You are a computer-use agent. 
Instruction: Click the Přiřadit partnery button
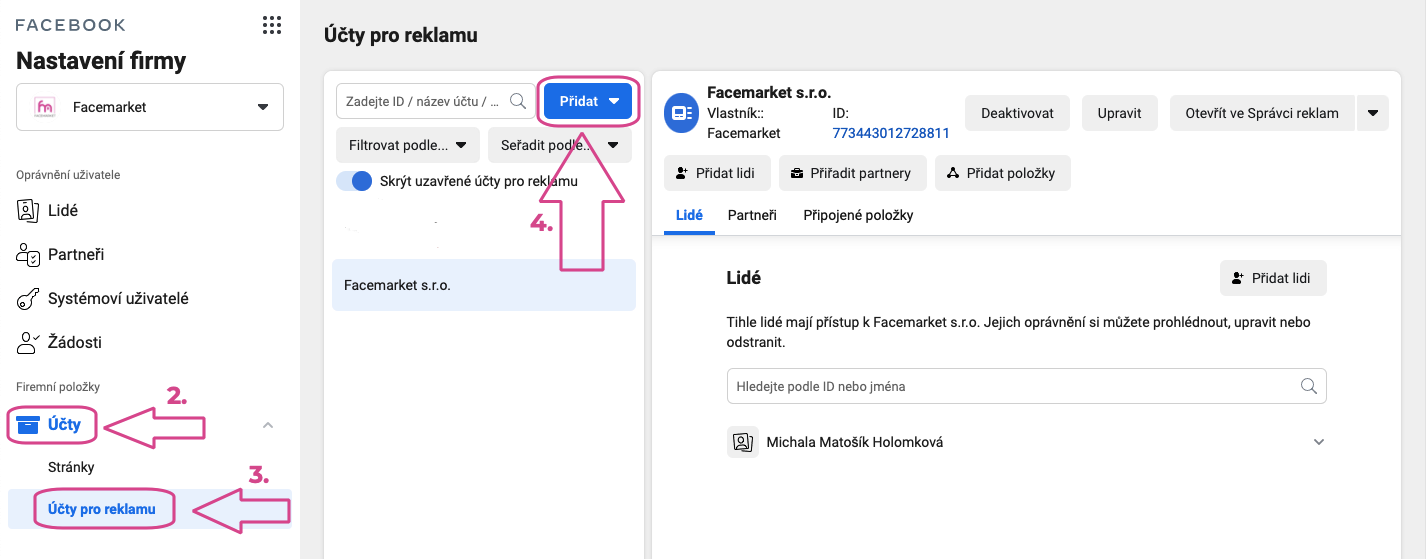[x=852, y=173]
